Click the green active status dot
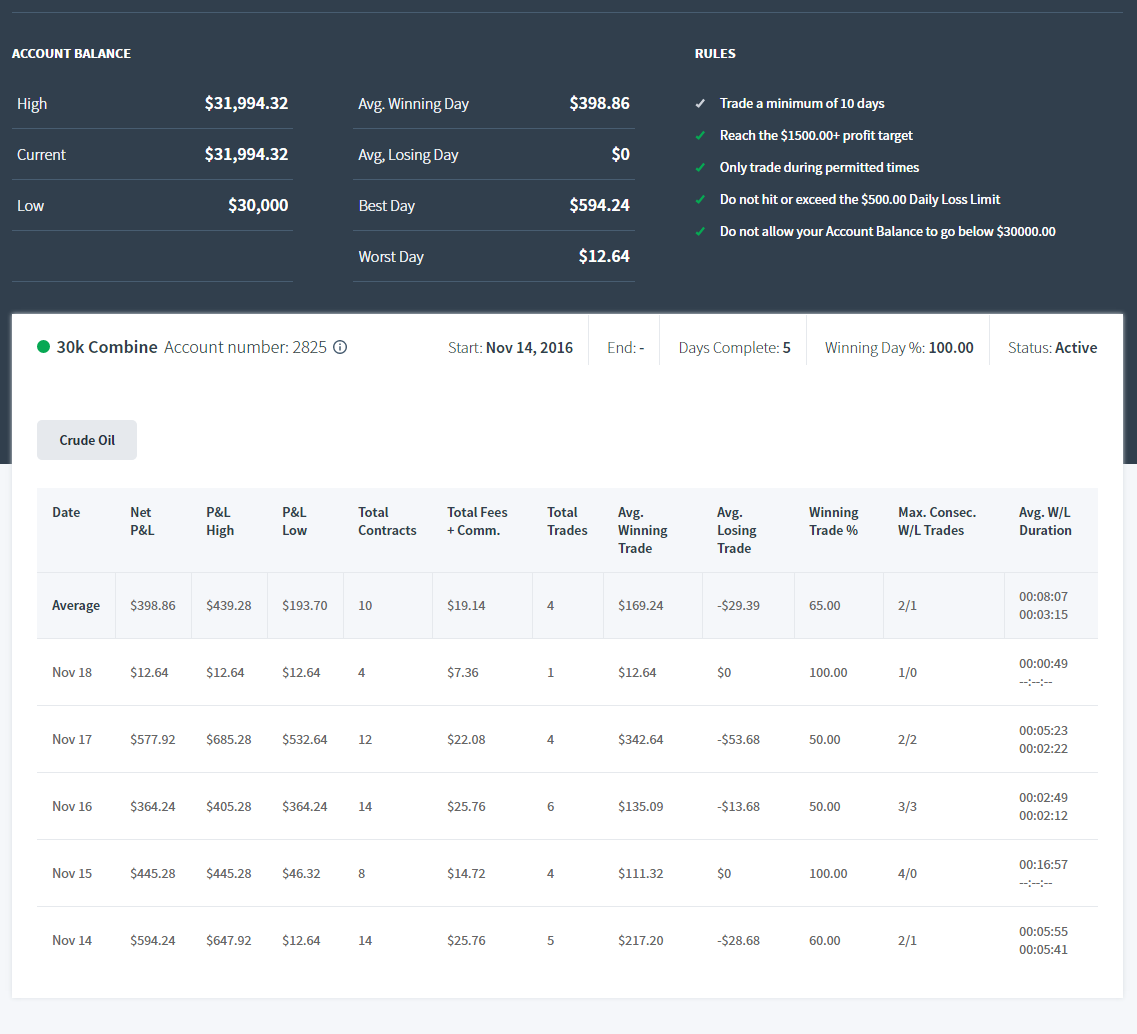Image resolution: width=1137 pixels, height=1034 pixels. (44, 347)
